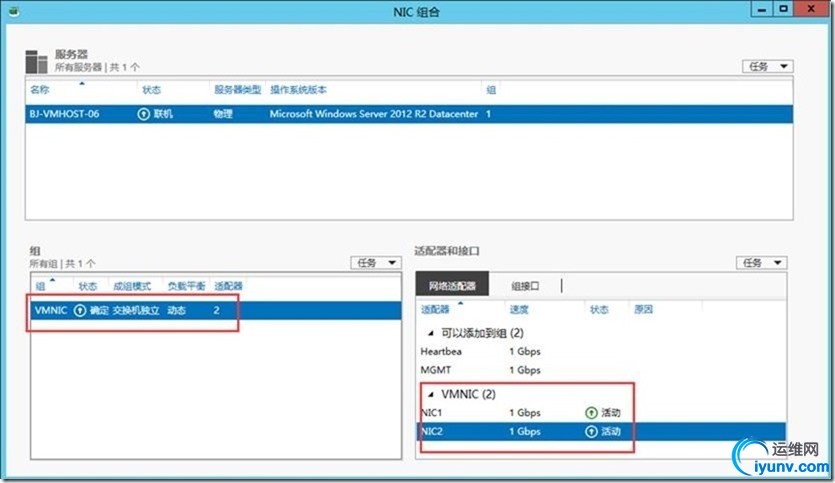Close the NIC Teaming window
The height and width of the screenshot is (483, 835).
[x=811, y=9]
